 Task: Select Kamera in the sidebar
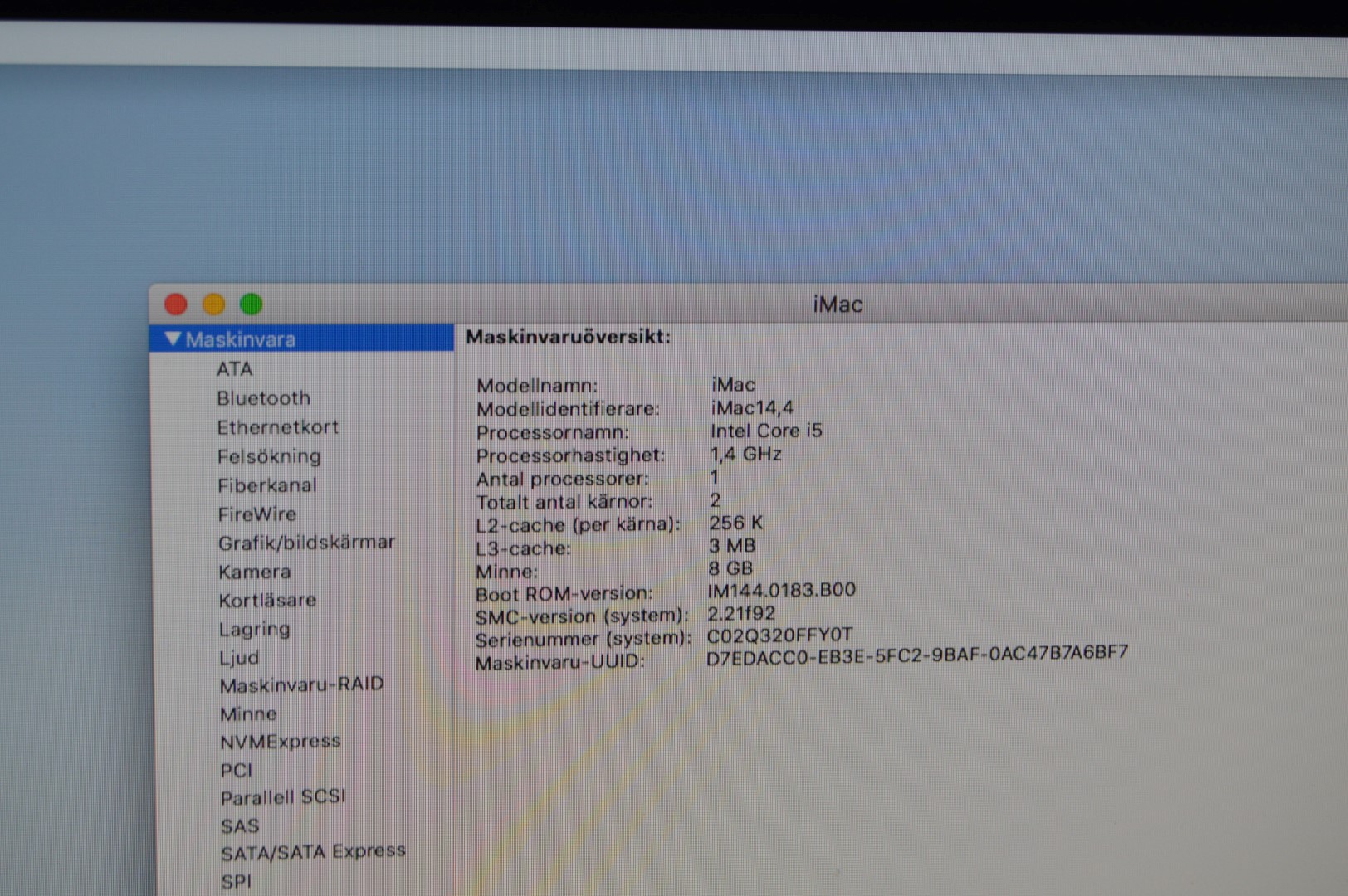coord(254,572)
